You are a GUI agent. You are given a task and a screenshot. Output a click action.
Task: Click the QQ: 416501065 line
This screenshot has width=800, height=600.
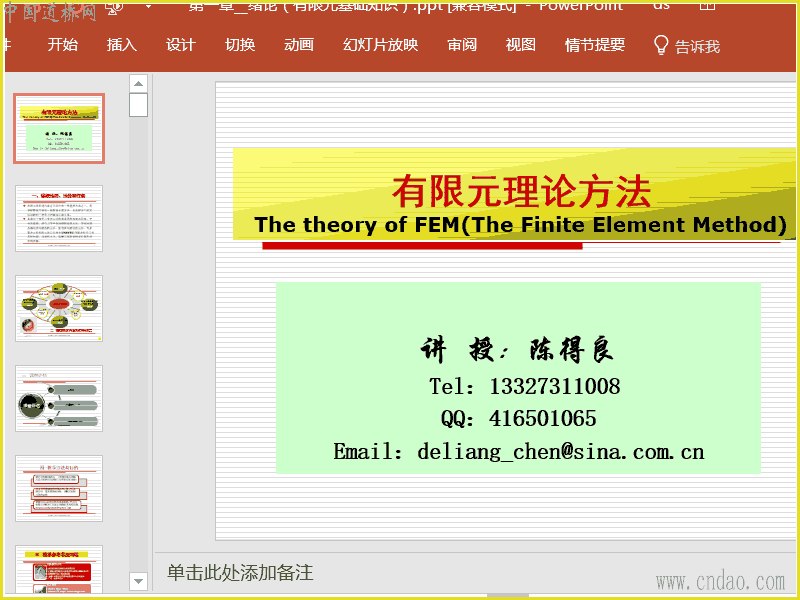coord(518,419)
